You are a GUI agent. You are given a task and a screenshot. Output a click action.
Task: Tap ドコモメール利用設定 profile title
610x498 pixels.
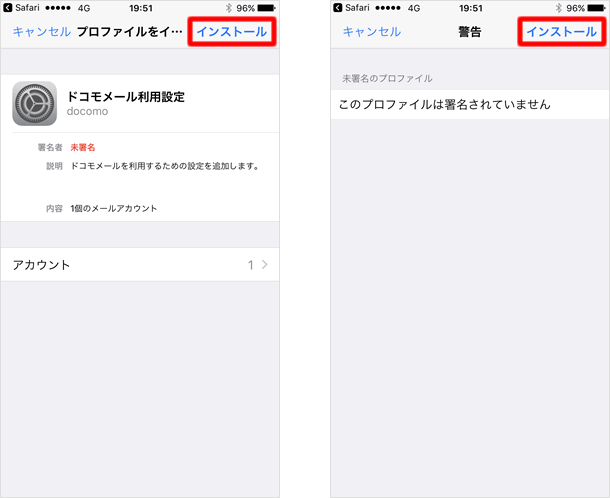point(126,96)
